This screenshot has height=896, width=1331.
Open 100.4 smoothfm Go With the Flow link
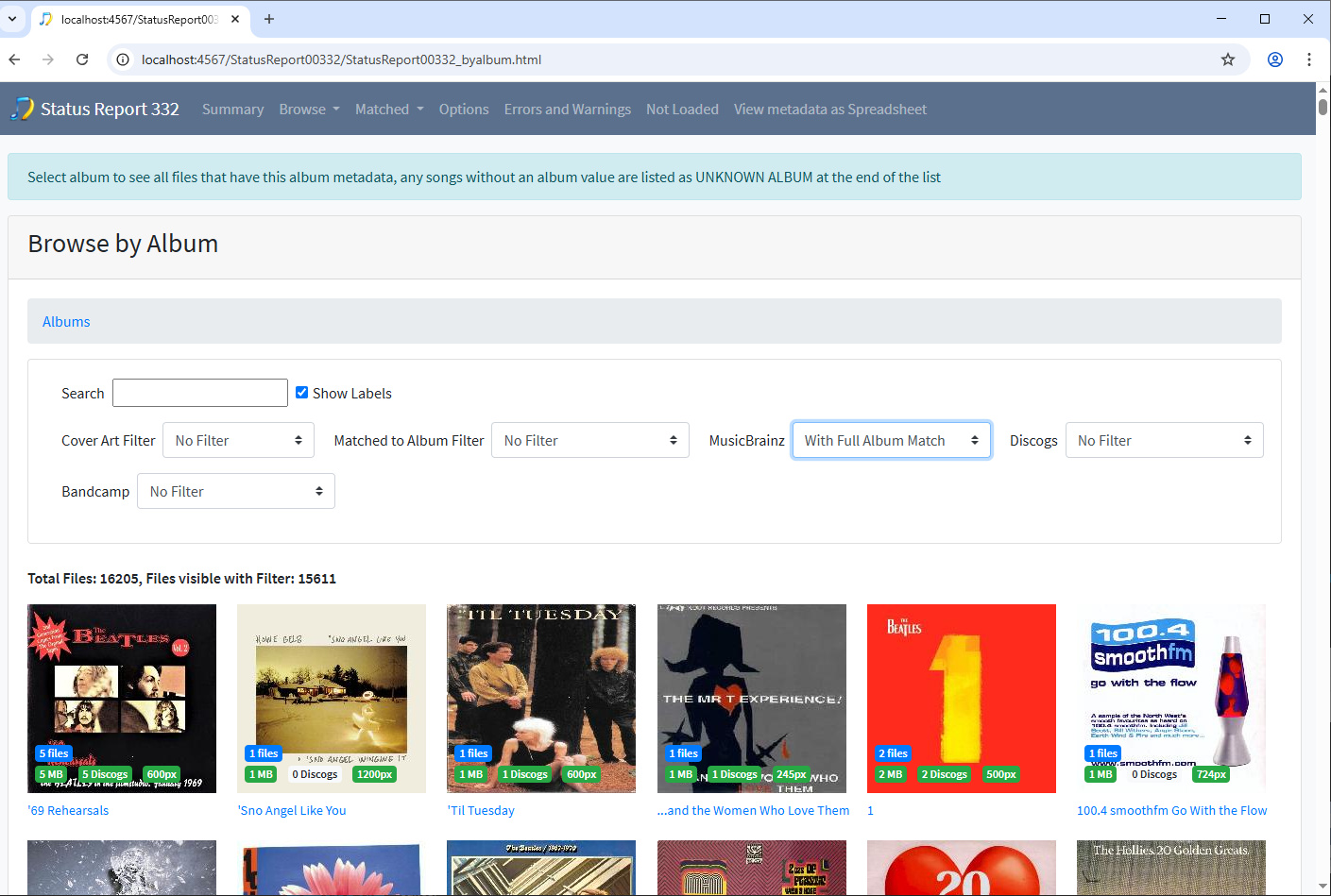pyautogui.click(x=1171, y=810)
